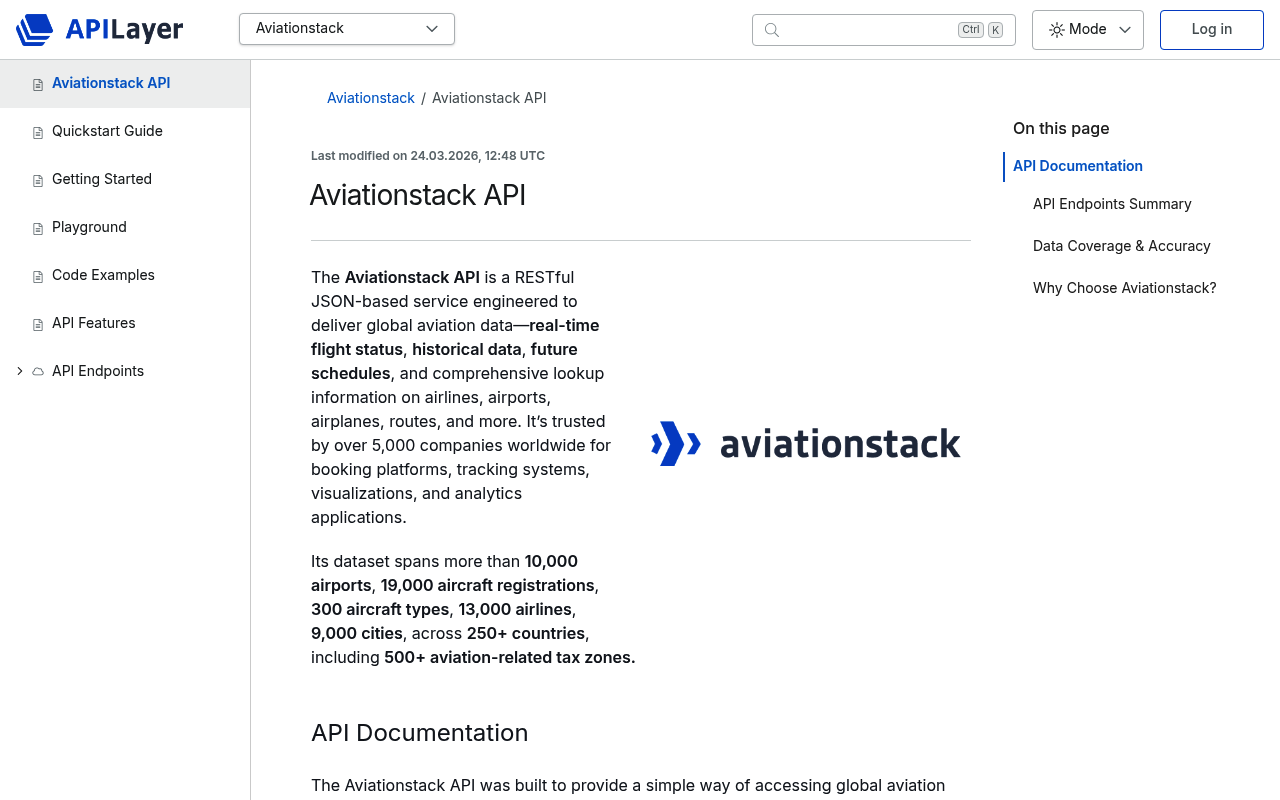Click the Ctrl K shortcut badge

980,30
